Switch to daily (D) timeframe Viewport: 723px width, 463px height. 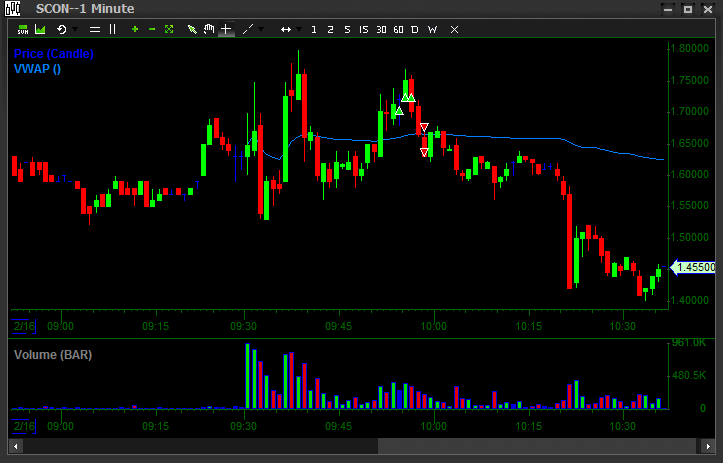[415, 30]
